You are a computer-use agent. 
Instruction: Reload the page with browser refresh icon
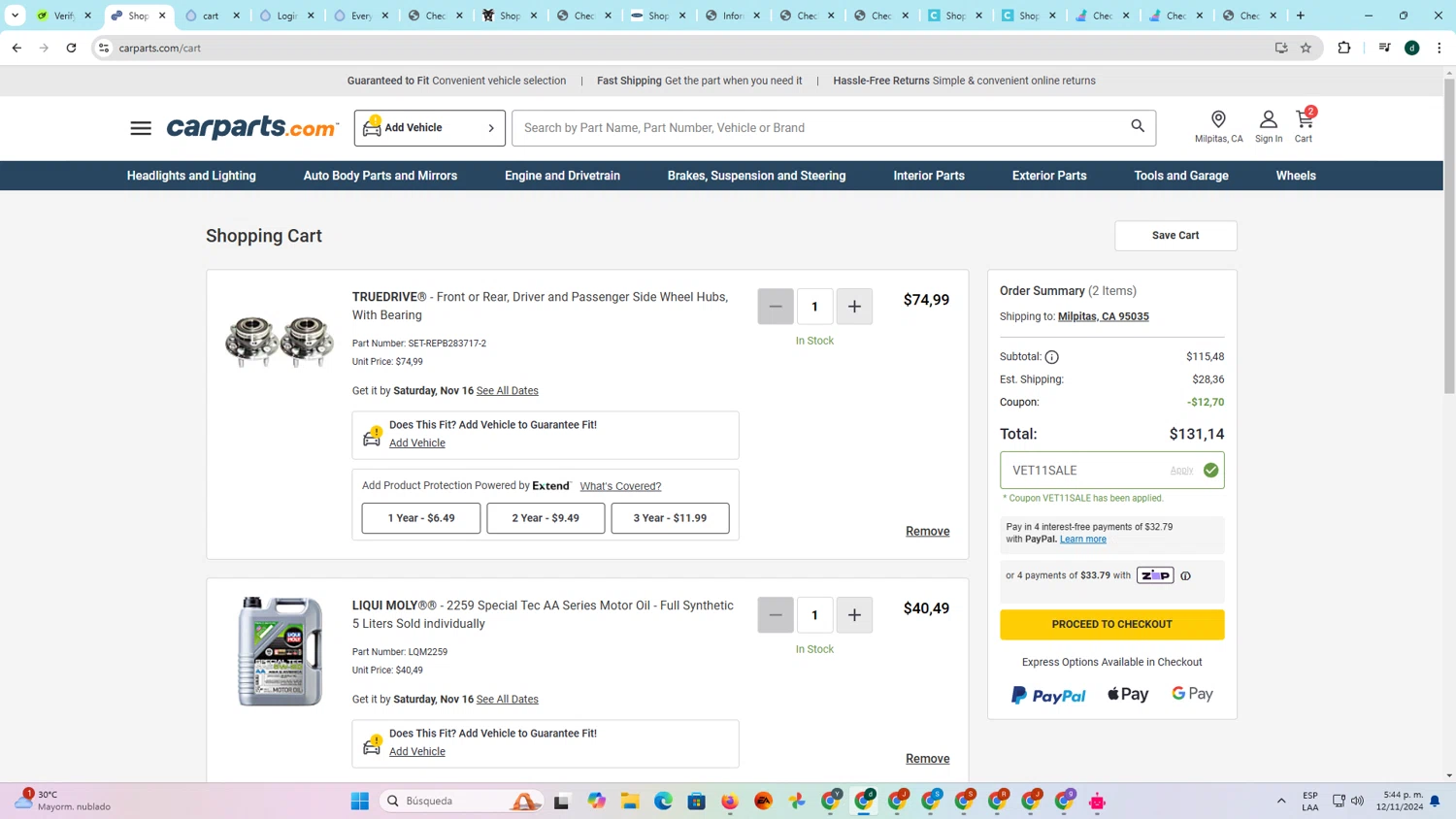click(x=71, y=48)
